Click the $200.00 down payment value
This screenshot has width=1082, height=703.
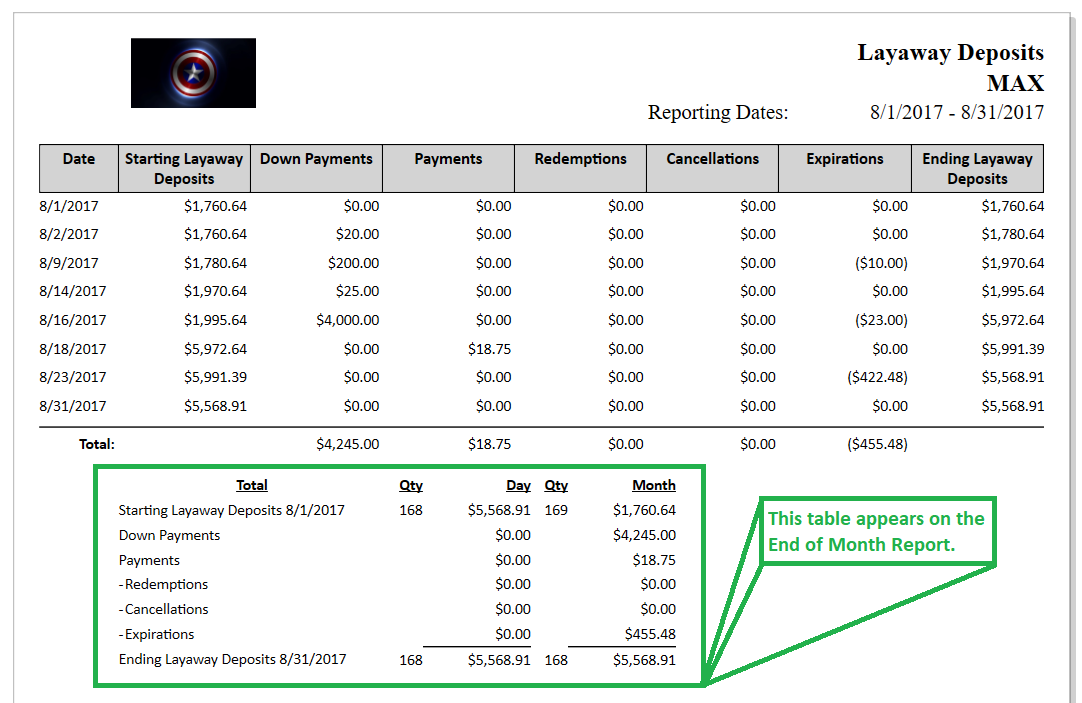tap(353, 264)
